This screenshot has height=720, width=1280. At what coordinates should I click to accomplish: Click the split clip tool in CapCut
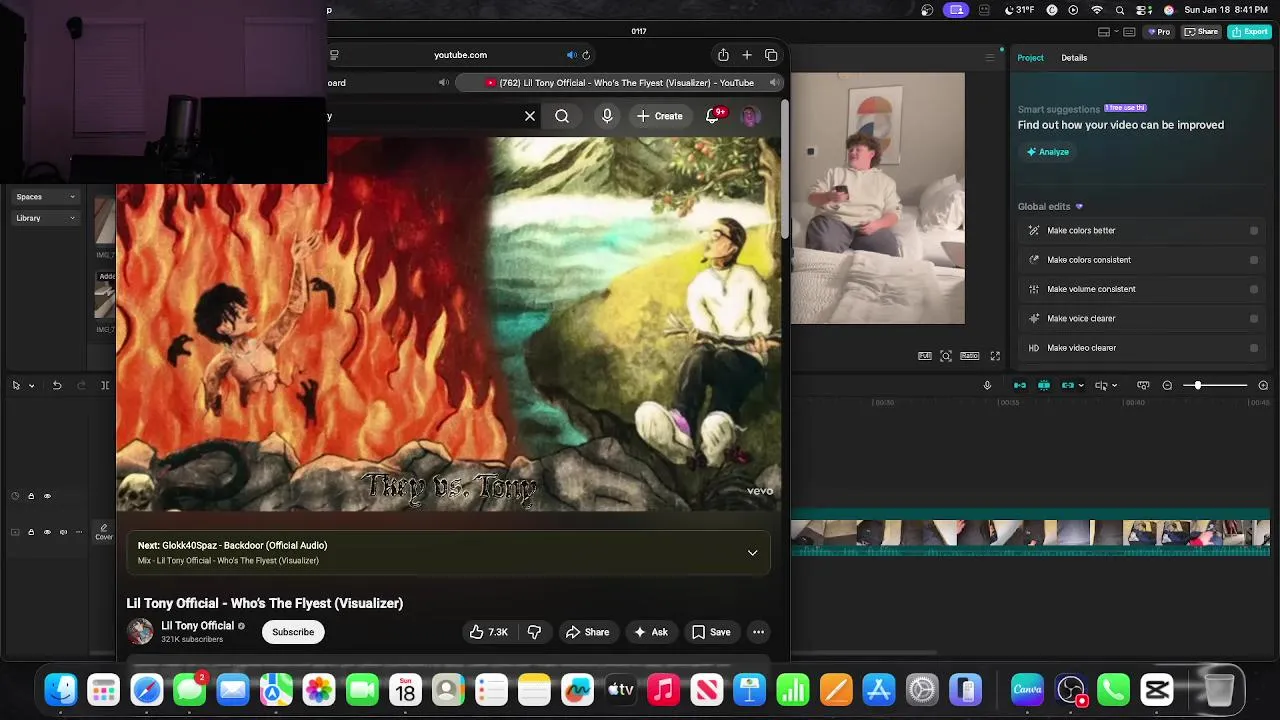pos(105,385)
